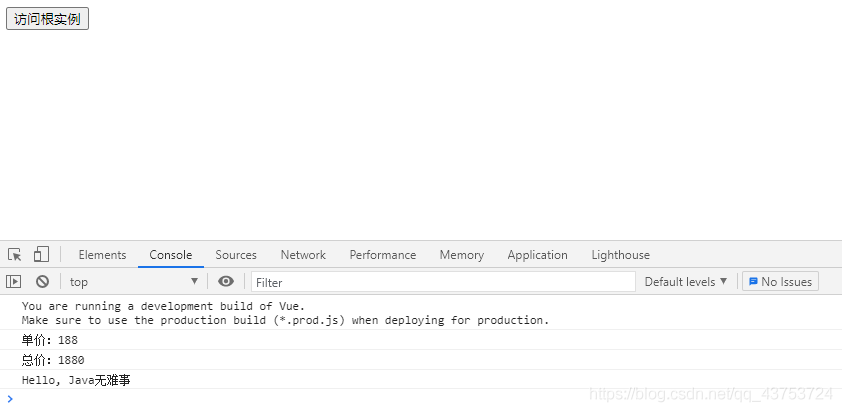This screenshot has height=412, width=842.
Task: Show the console sidebar icon
Action: click(x=13, y=281)
